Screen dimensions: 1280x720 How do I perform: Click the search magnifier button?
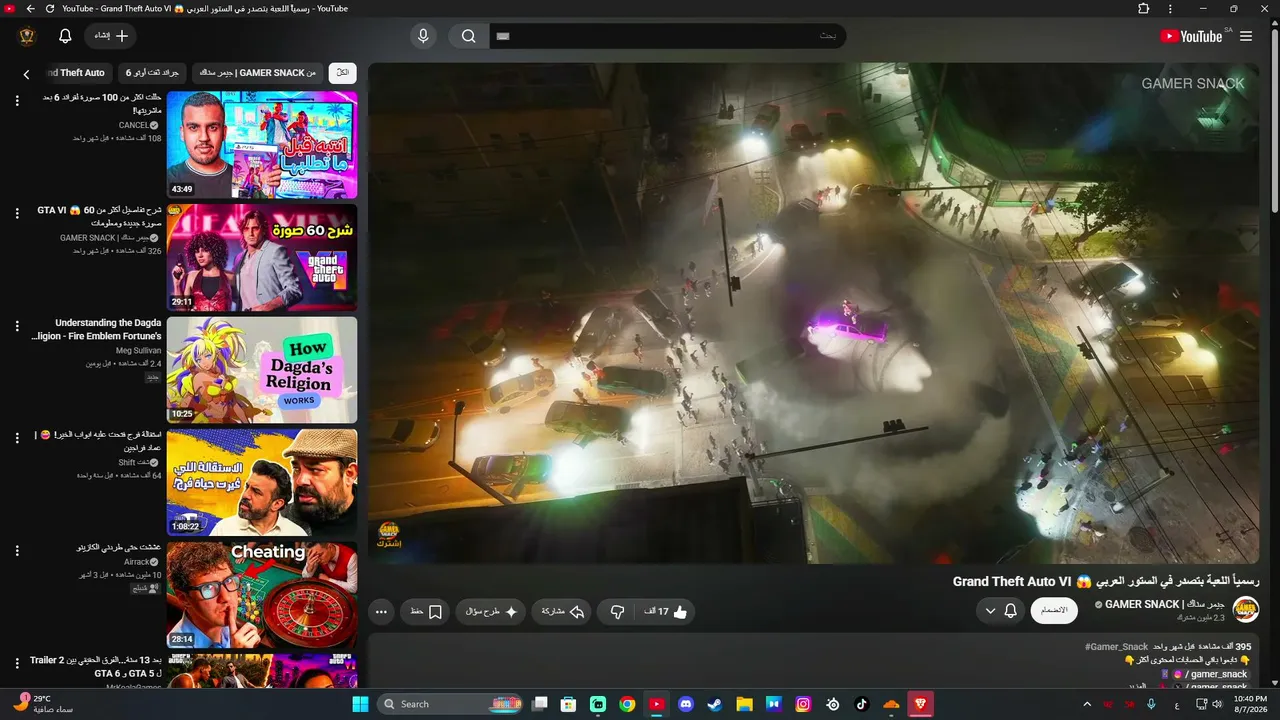(x=468, y=36)
